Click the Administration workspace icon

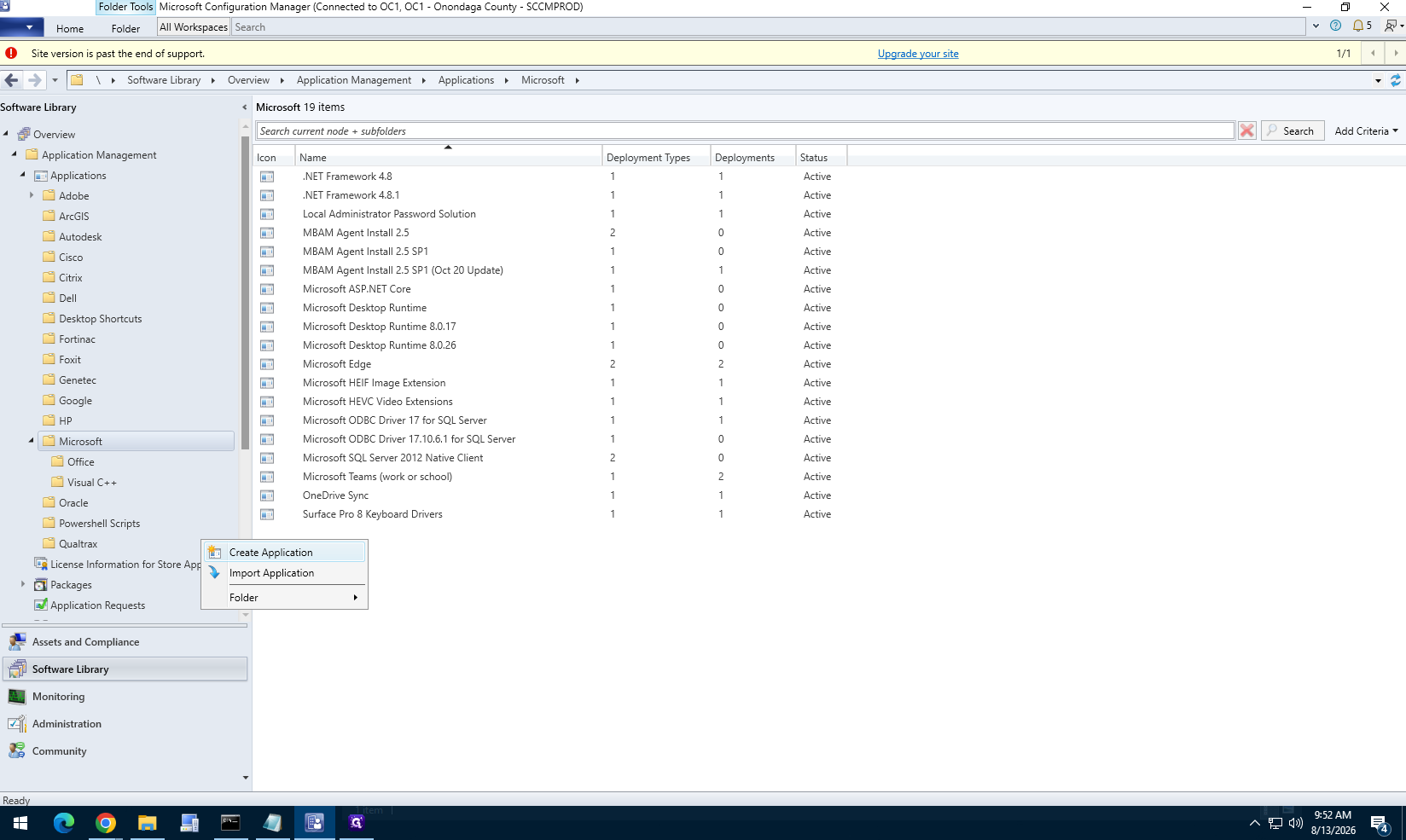click(17, 724)
